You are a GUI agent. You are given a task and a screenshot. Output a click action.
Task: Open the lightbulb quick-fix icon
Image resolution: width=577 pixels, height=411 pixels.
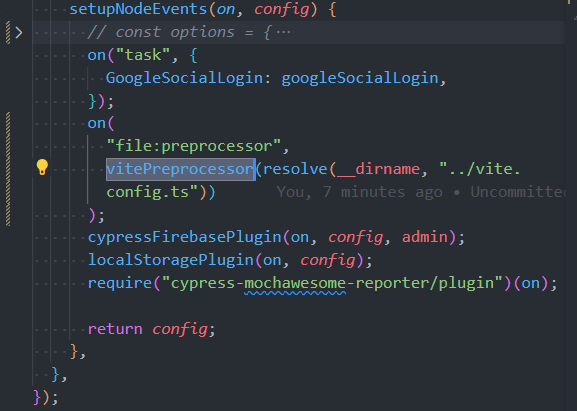pos(42,167)
